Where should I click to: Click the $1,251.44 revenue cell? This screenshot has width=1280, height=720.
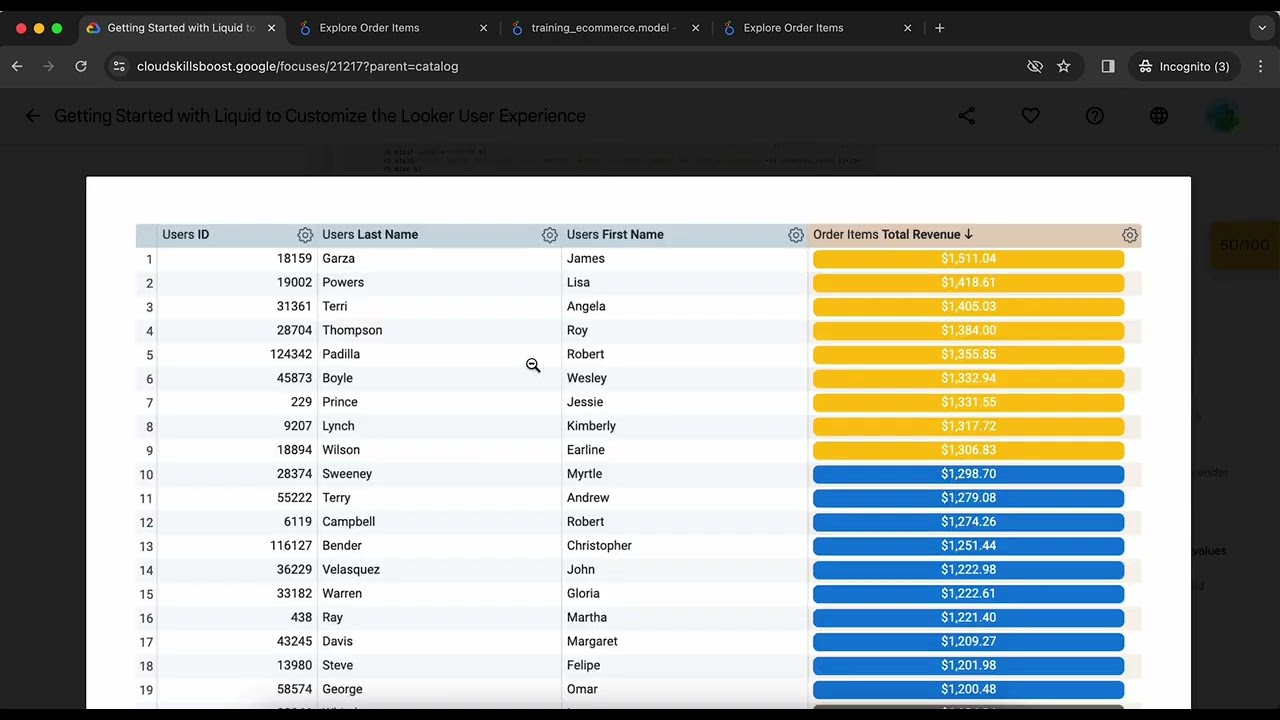(x=968, y=546)
